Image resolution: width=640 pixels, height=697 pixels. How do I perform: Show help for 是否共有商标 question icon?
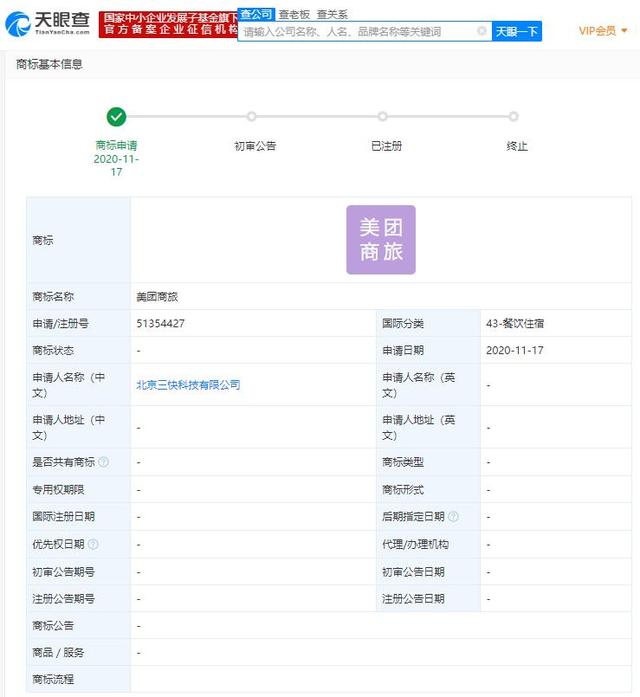pos(104,462)
